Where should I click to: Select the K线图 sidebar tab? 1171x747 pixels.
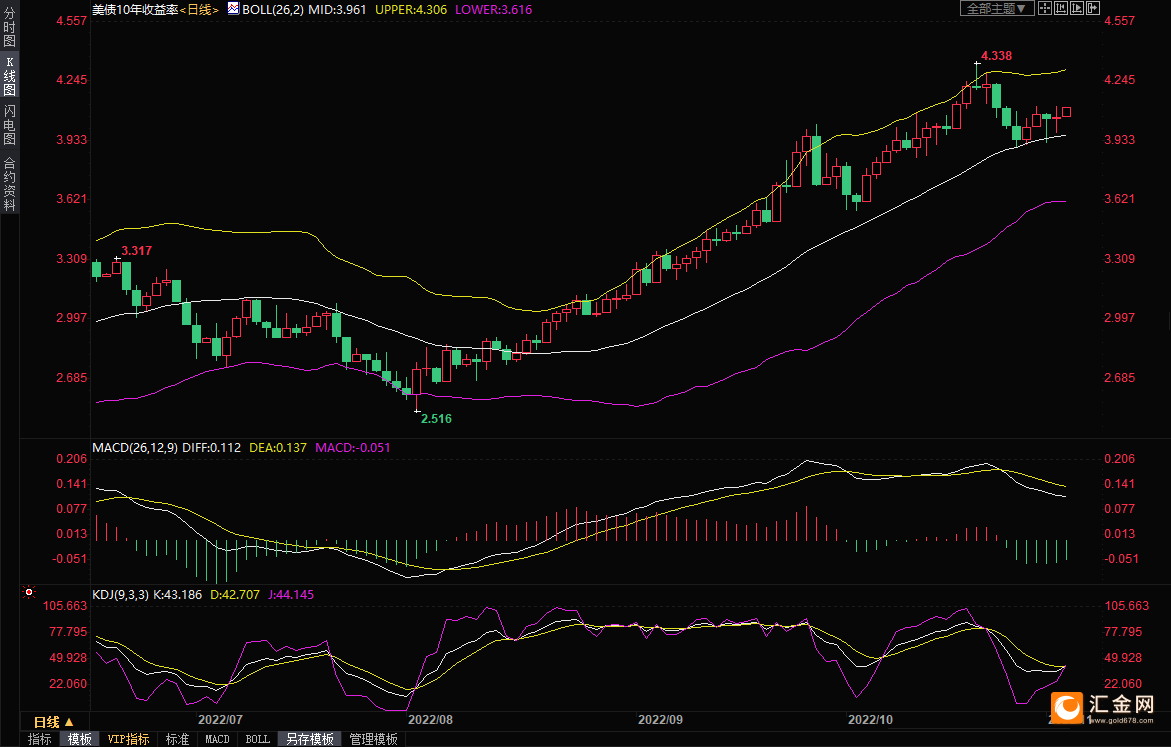coord(10,75)
